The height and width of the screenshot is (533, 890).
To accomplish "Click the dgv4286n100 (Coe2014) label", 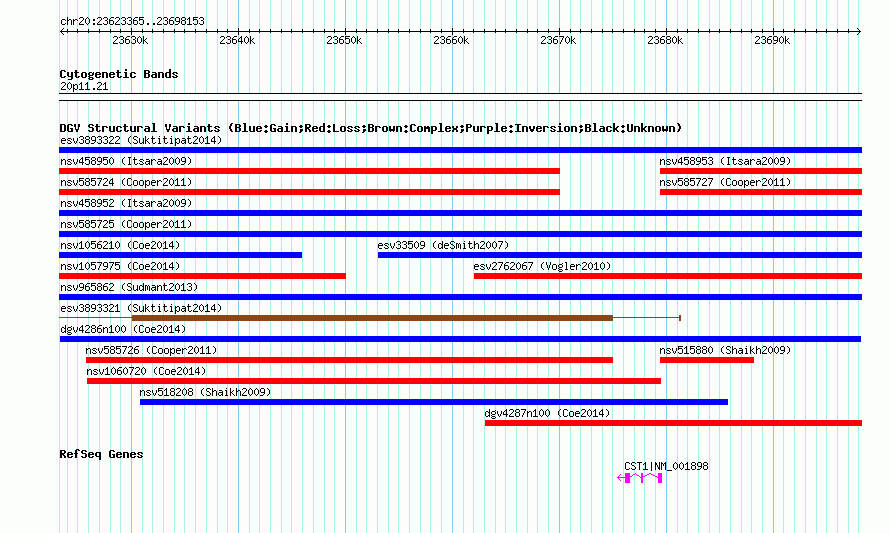I will pyautogui.click(x=123, y=329).
